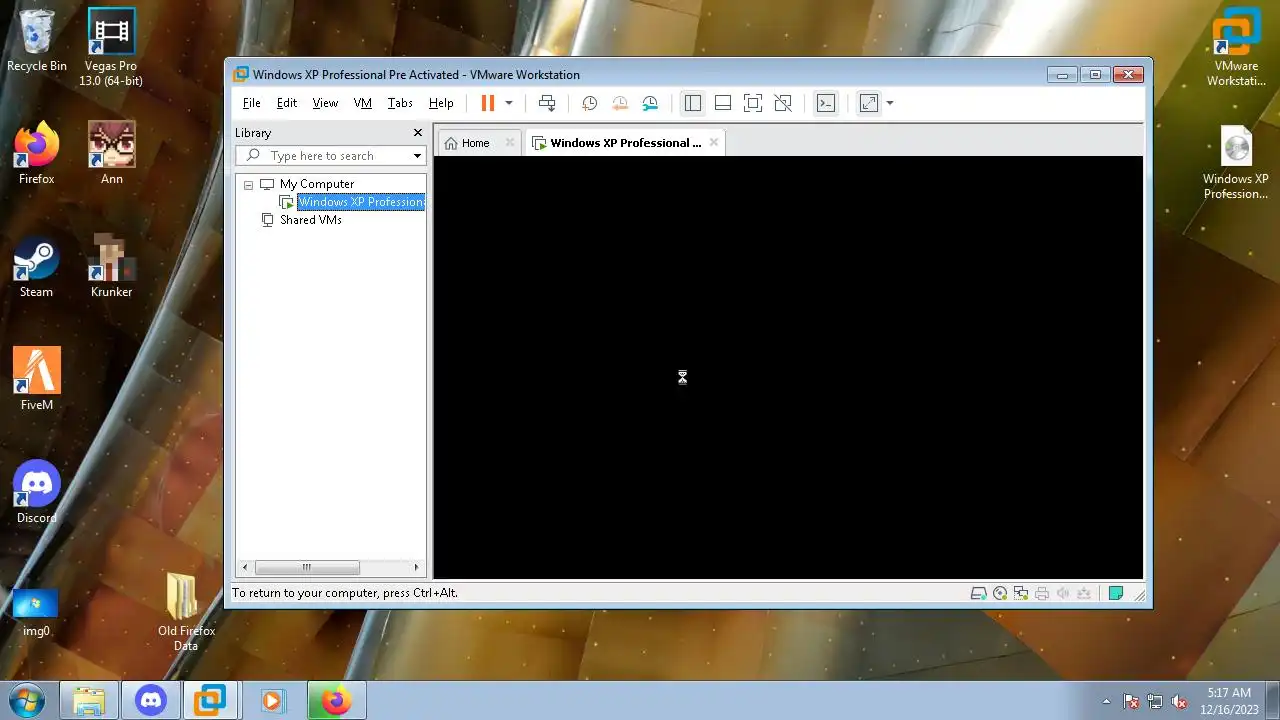Show hidden system tray icons

(1106, 701)
